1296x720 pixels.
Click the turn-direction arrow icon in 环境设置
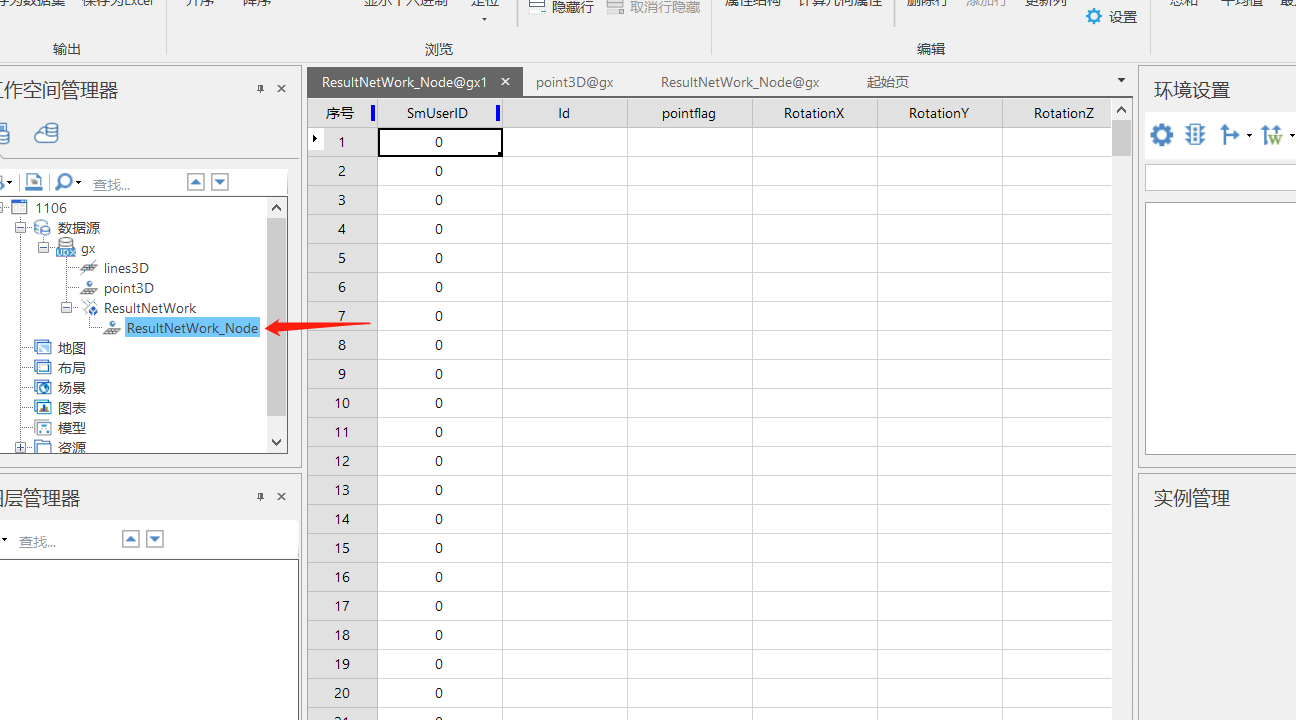pyautogui.click(x=1229, y=135)
